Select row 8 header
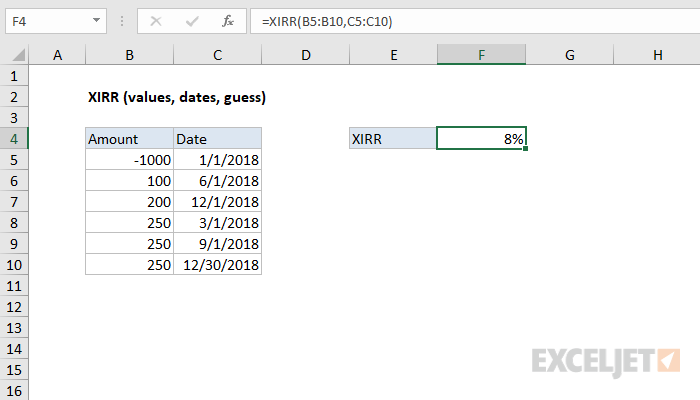This screenshot has height=400, width=700. coord(14,223)
